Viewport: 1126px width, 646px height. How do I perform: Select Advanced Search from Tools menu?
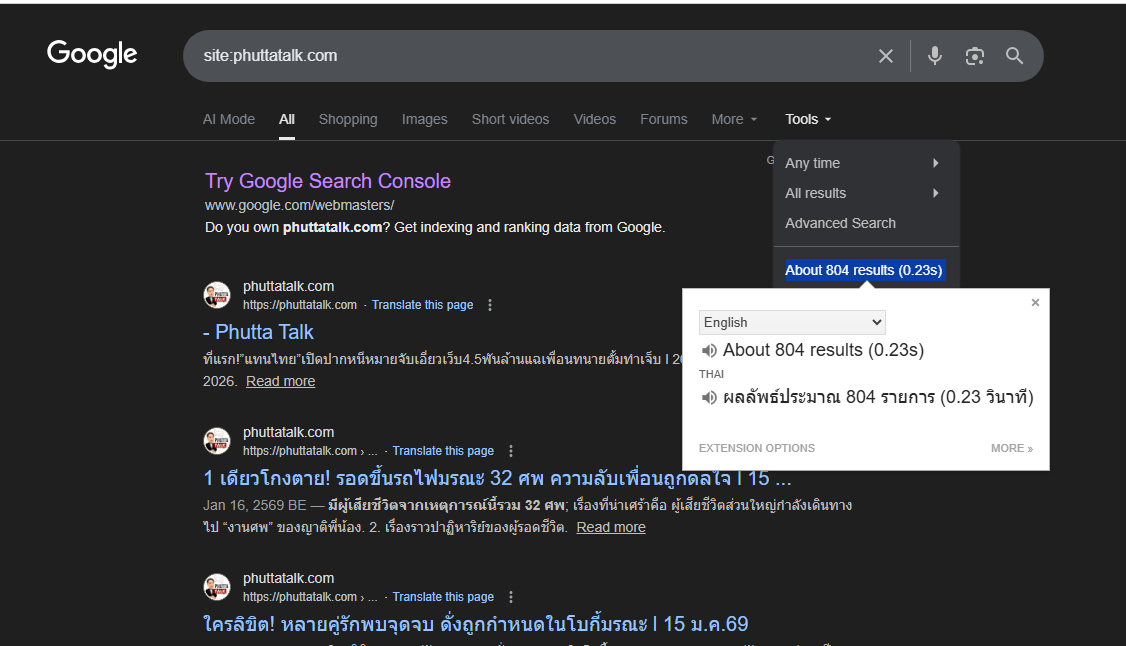coord(840,223)
